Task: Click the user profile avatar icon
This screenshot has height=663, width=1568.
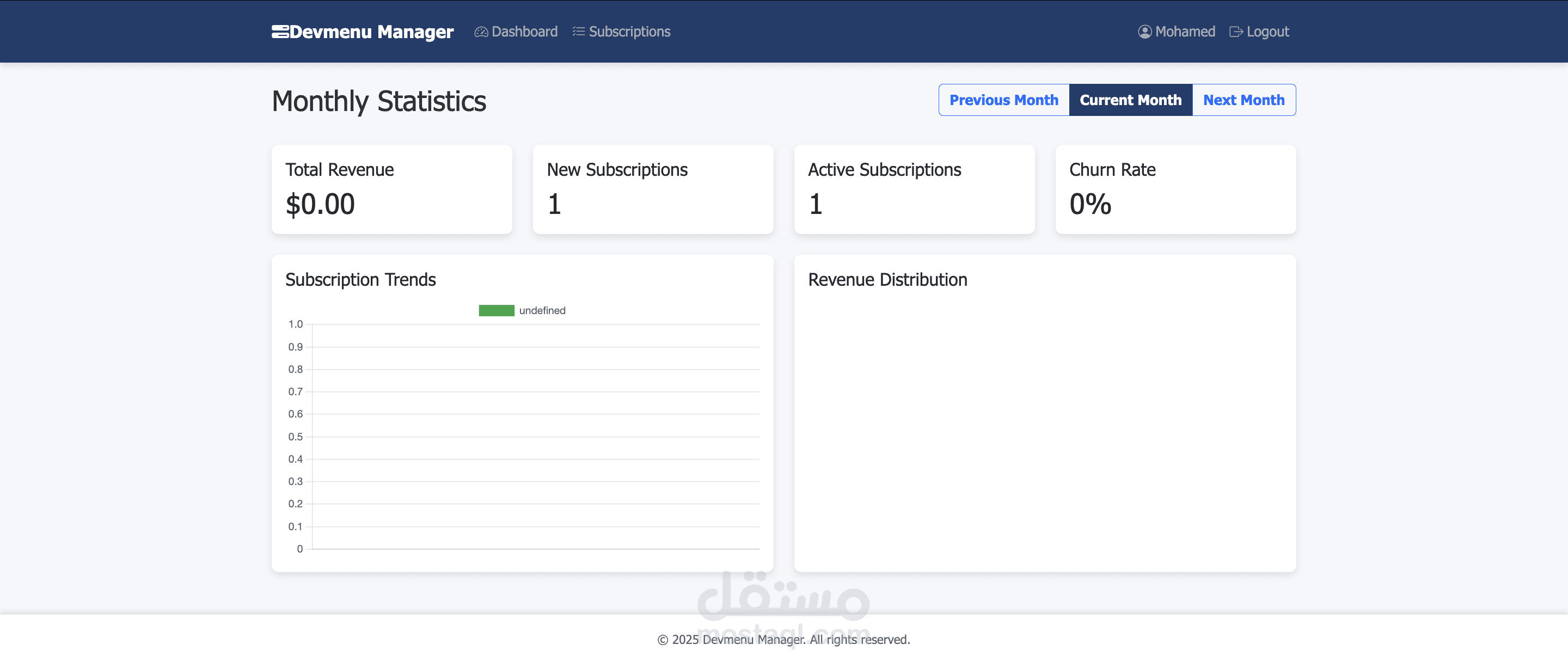Action: click(x=1144, y=32)
